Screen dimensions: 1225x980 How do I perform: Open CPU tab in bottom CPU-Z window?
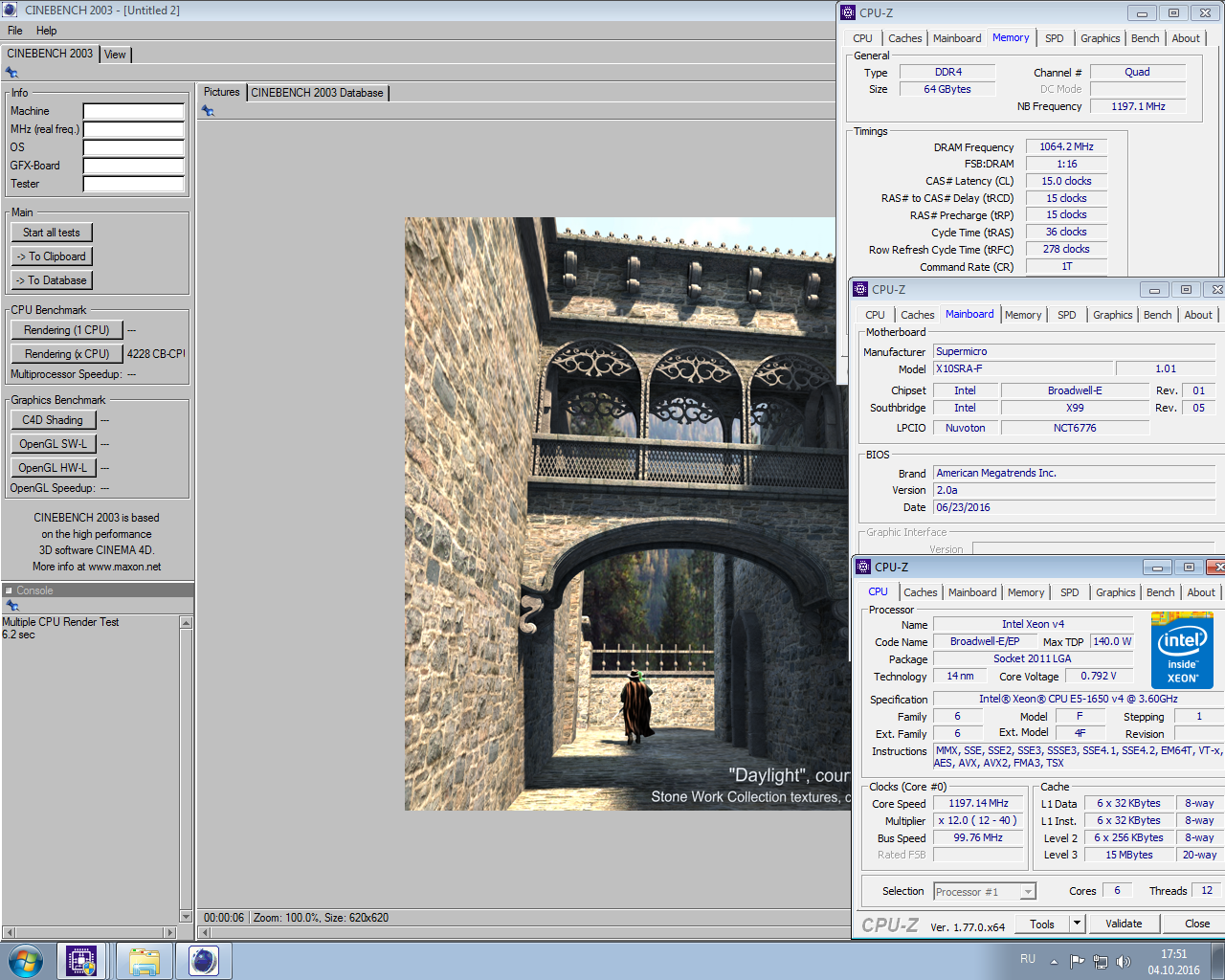(x=878, y=591)
